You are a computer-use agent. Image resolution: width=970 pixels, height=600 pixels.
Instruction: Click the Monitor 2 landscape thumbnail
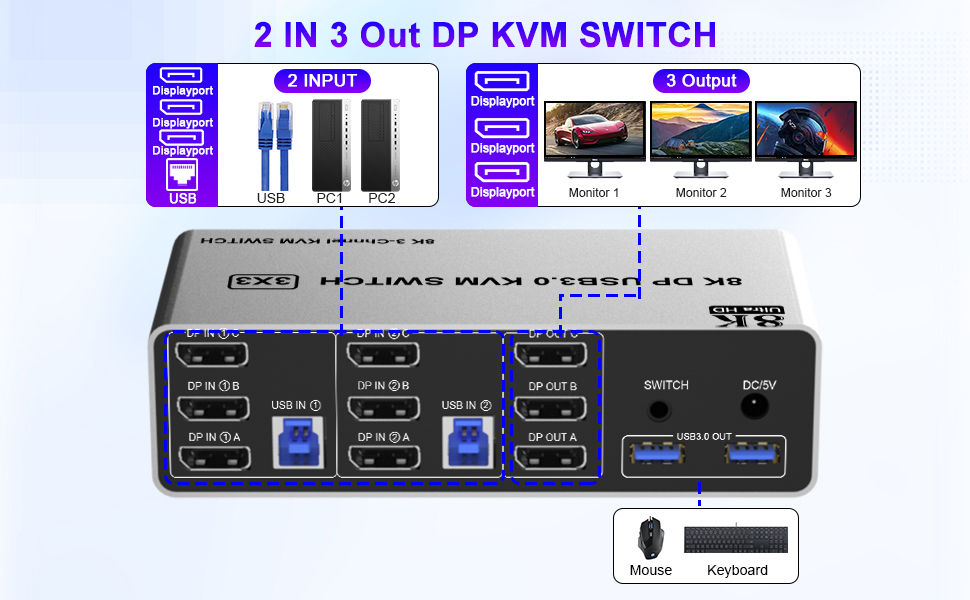(700, 131)
